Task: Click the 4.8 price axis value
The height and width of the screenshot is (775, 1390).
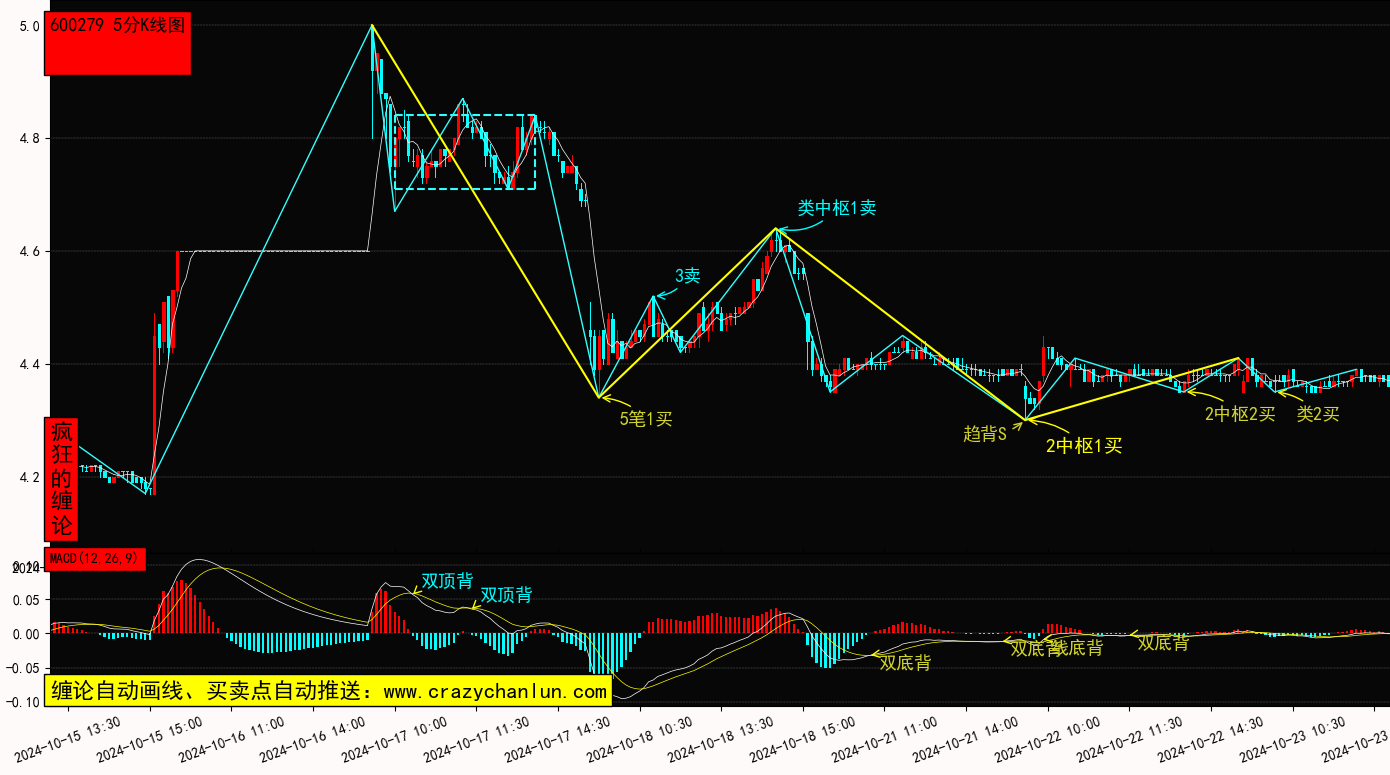Action: [29, 139]
